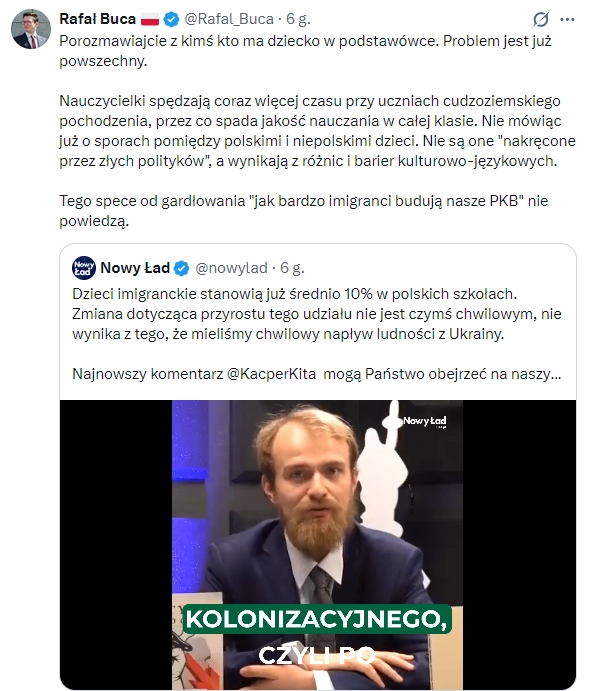The width and height of the screenshot is (592, 691).
Task: Open the @nowylad handle
Action: point(231,268)
